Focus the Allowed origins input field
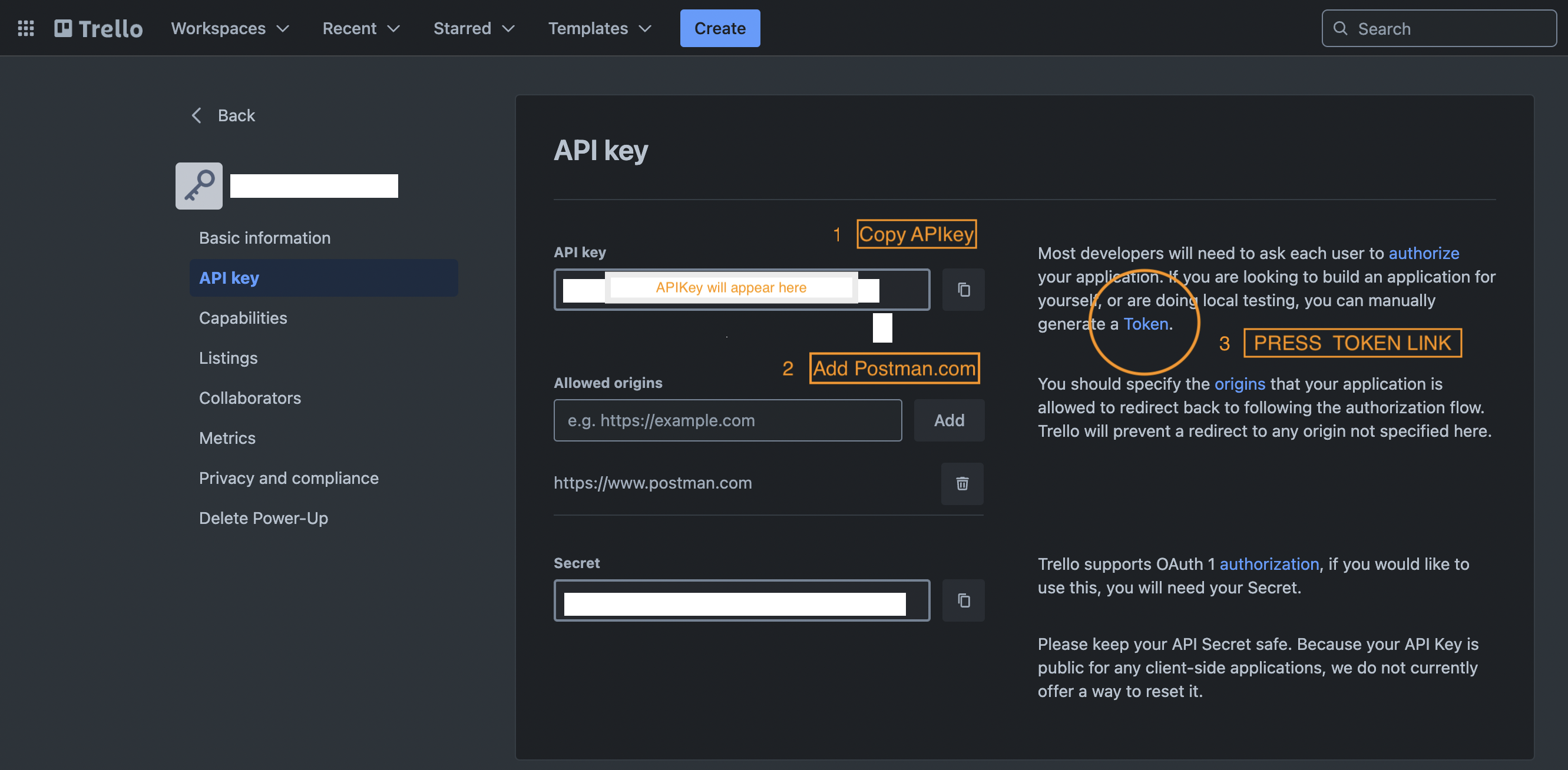Image resolution: width=1568 pixels, height=770 pixels. pos(727,420)
